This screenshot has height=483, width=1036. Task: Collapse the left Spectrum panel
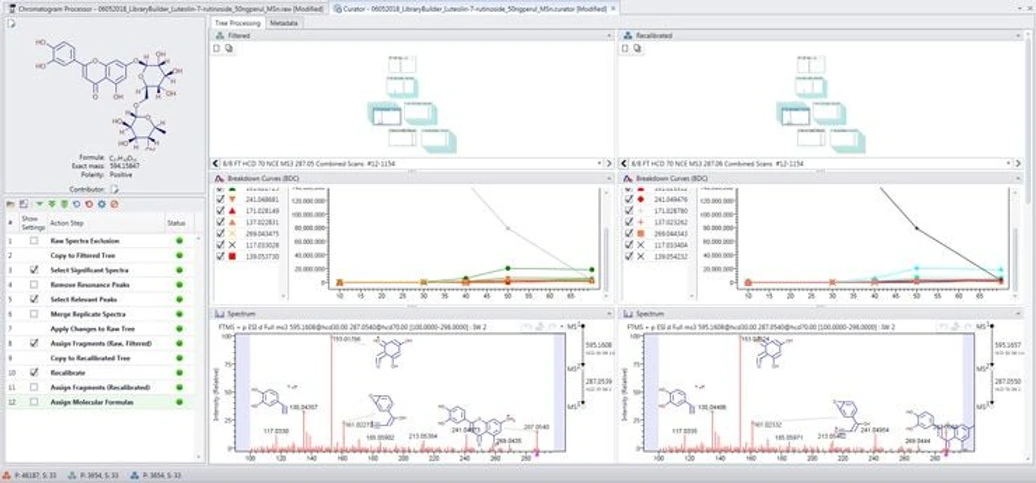(x=609, y=314)
